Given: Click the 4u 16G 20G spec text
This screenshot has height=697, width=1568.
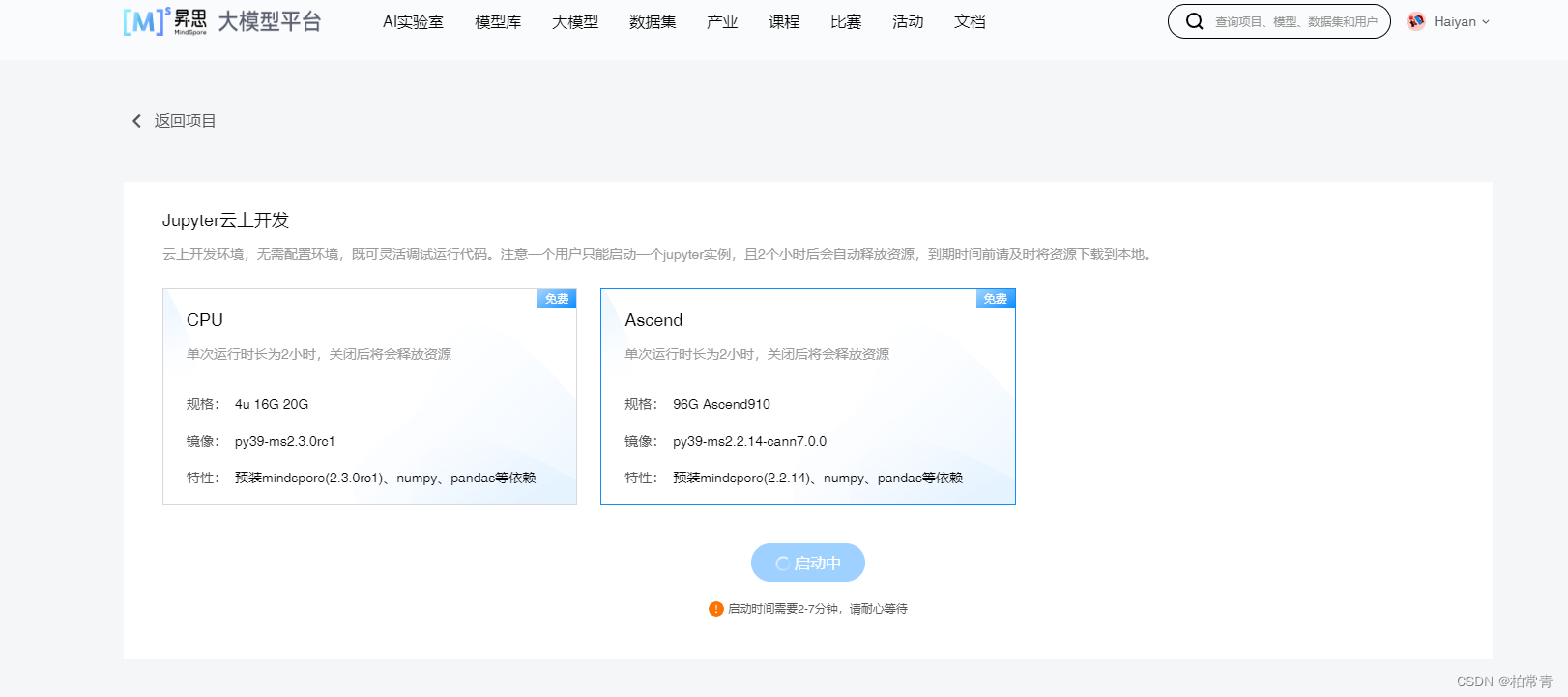Looking at the screenshot, I should coord(272,404).
